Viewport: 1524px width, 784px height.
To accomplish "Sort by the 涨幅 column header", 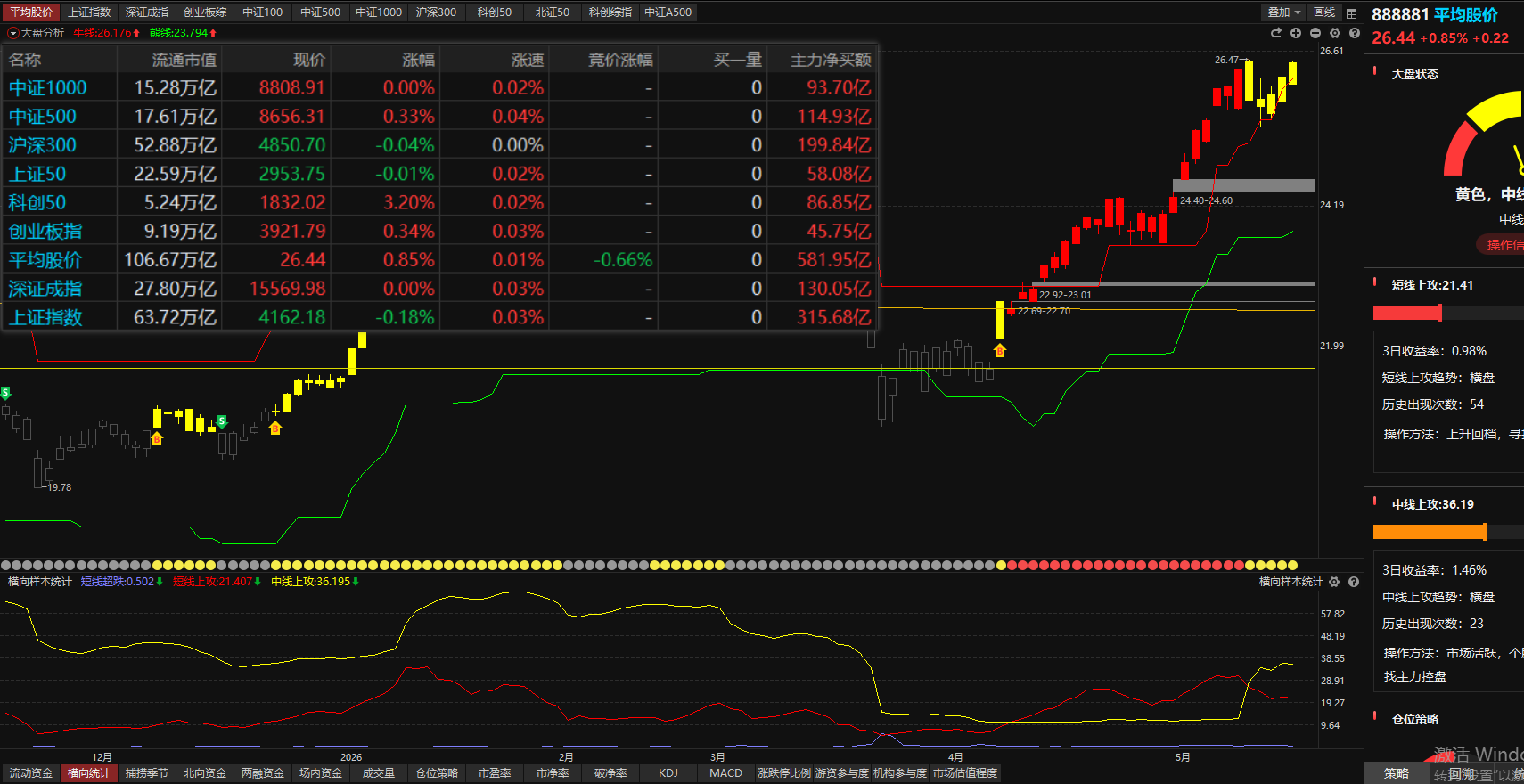I will tap(418, 60).
